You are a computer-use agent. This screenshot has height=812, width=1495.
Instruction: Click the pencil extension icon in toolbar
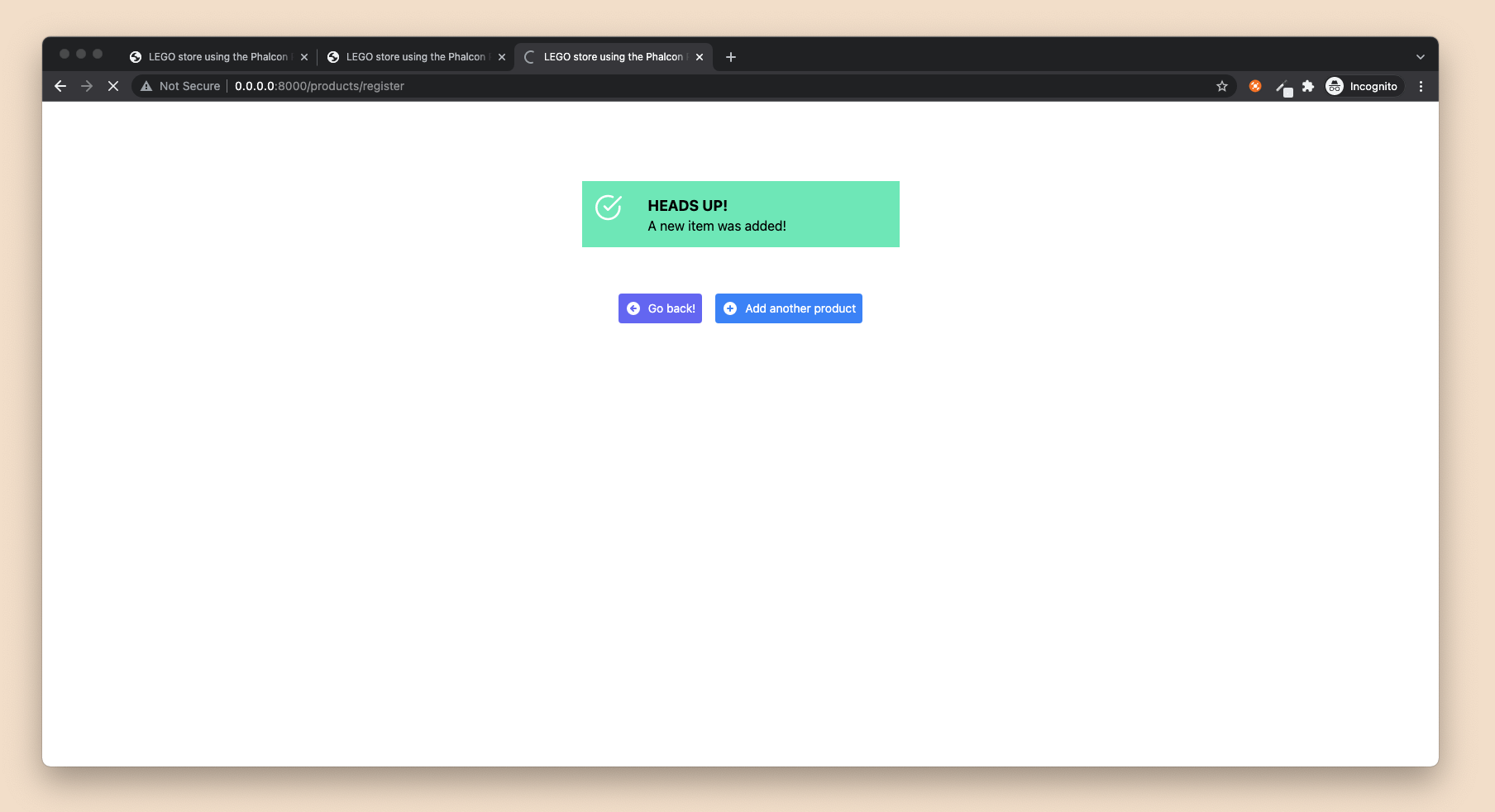pyautogui.click(x=1282, y=87)
